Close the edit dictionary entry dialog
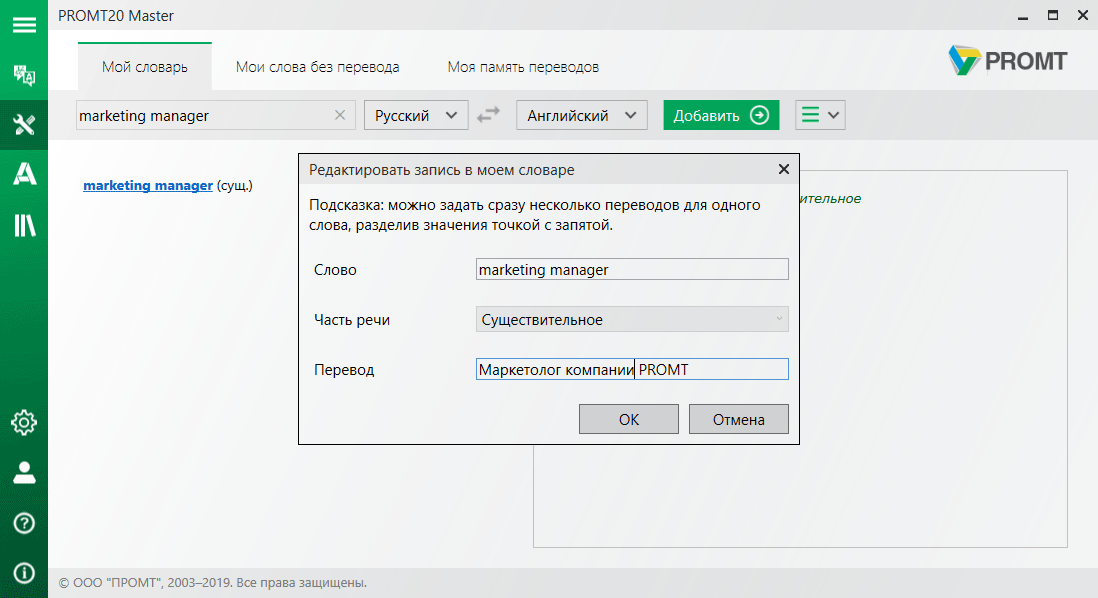 tap(784, 169)
